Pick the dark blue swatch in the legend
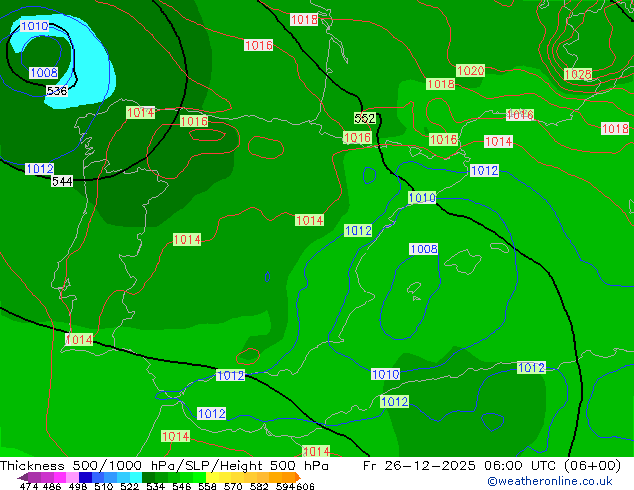The height and width of the screenshot is (490, 634). [x=85, y=477]
